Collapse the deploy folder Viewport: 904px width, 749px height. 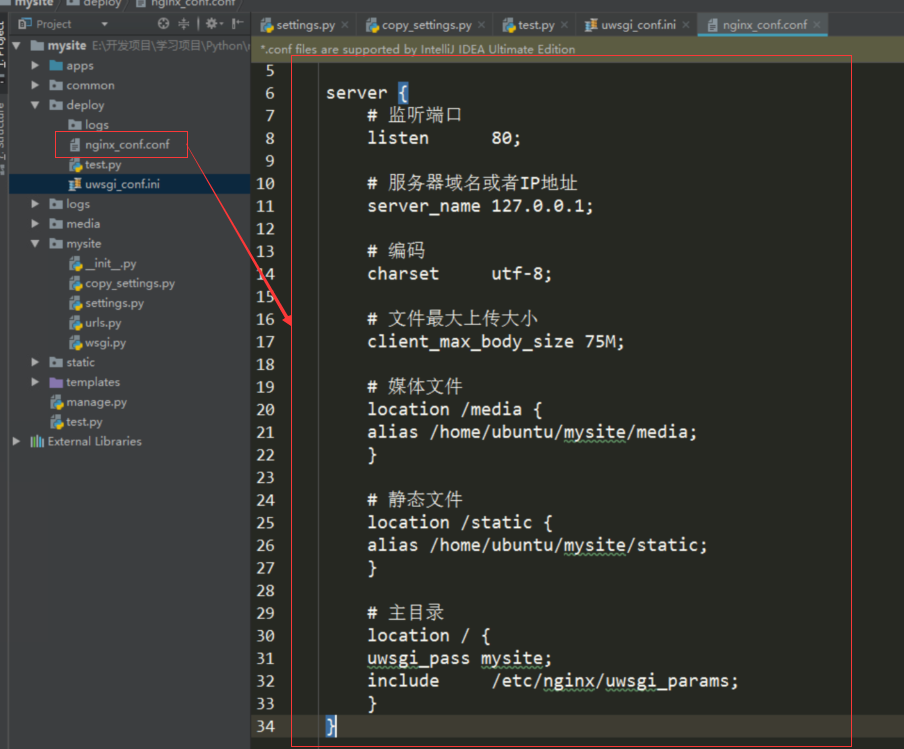35,105
